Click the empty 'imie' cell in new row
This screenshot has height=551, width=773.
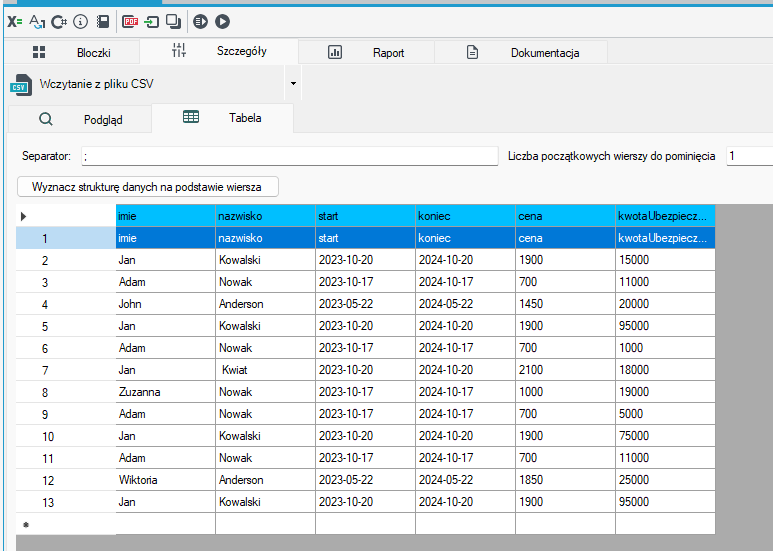tap(166, 524)
